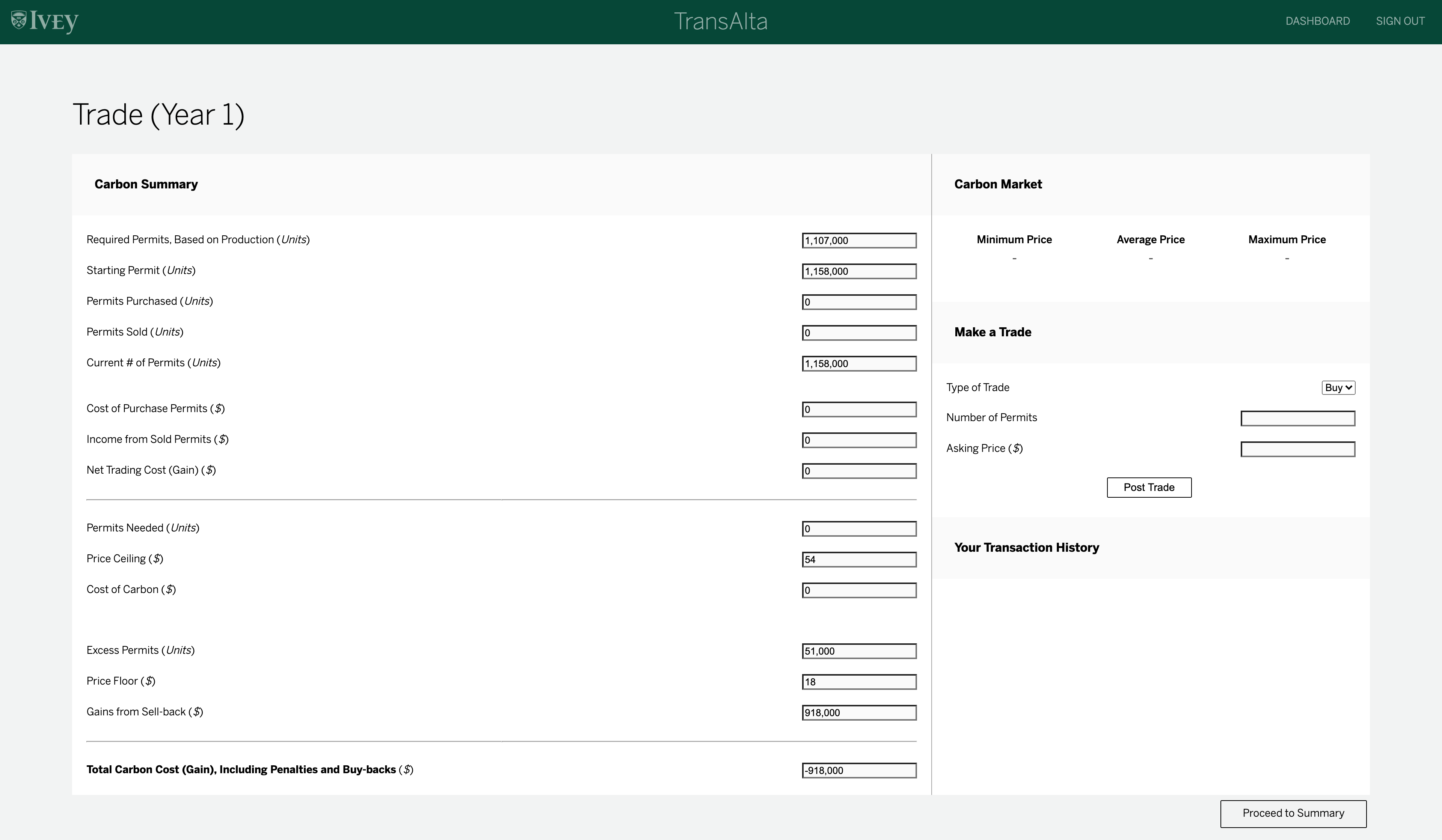The image size is (1442, 840).
Task: Sign out of the application
Action: tap(1400, 21)
